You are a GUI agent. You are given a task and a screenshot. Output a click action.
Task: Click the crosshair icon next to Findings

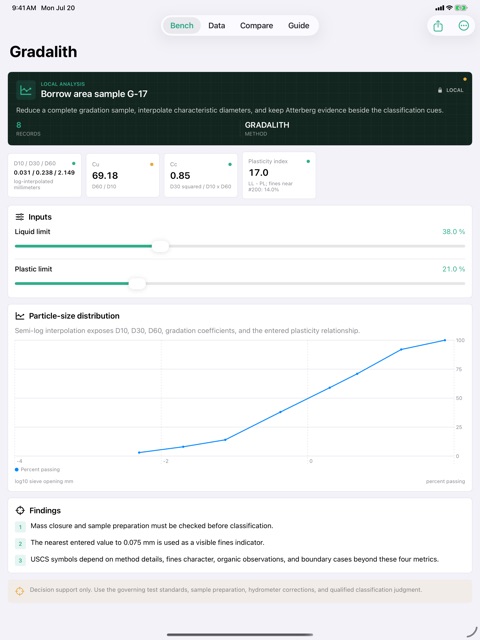pos(20,510)
